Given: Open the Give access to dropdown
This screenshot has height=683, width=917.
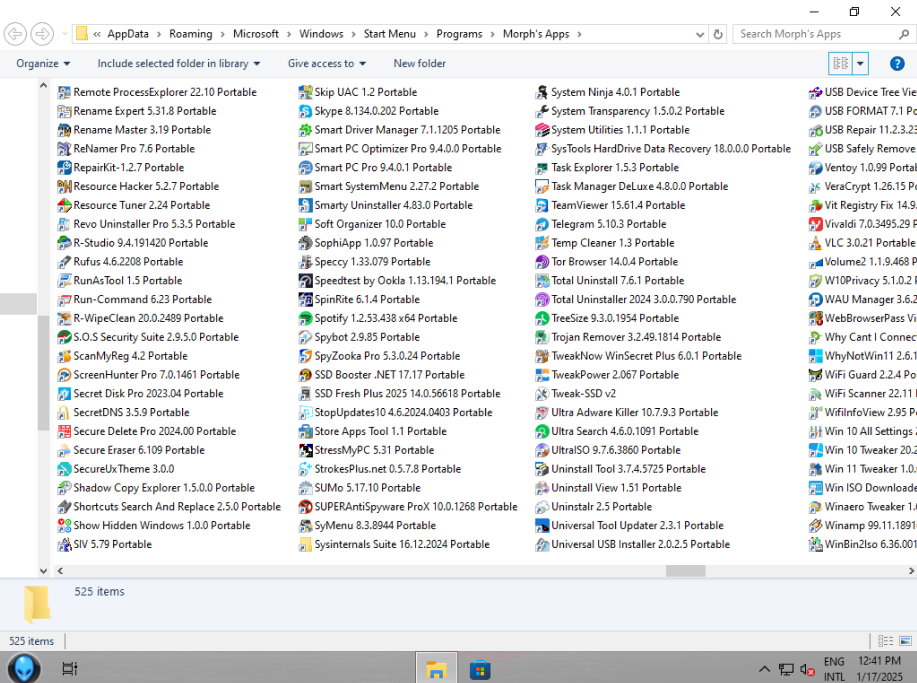Looking at the screenshot, I should [326, 64].
